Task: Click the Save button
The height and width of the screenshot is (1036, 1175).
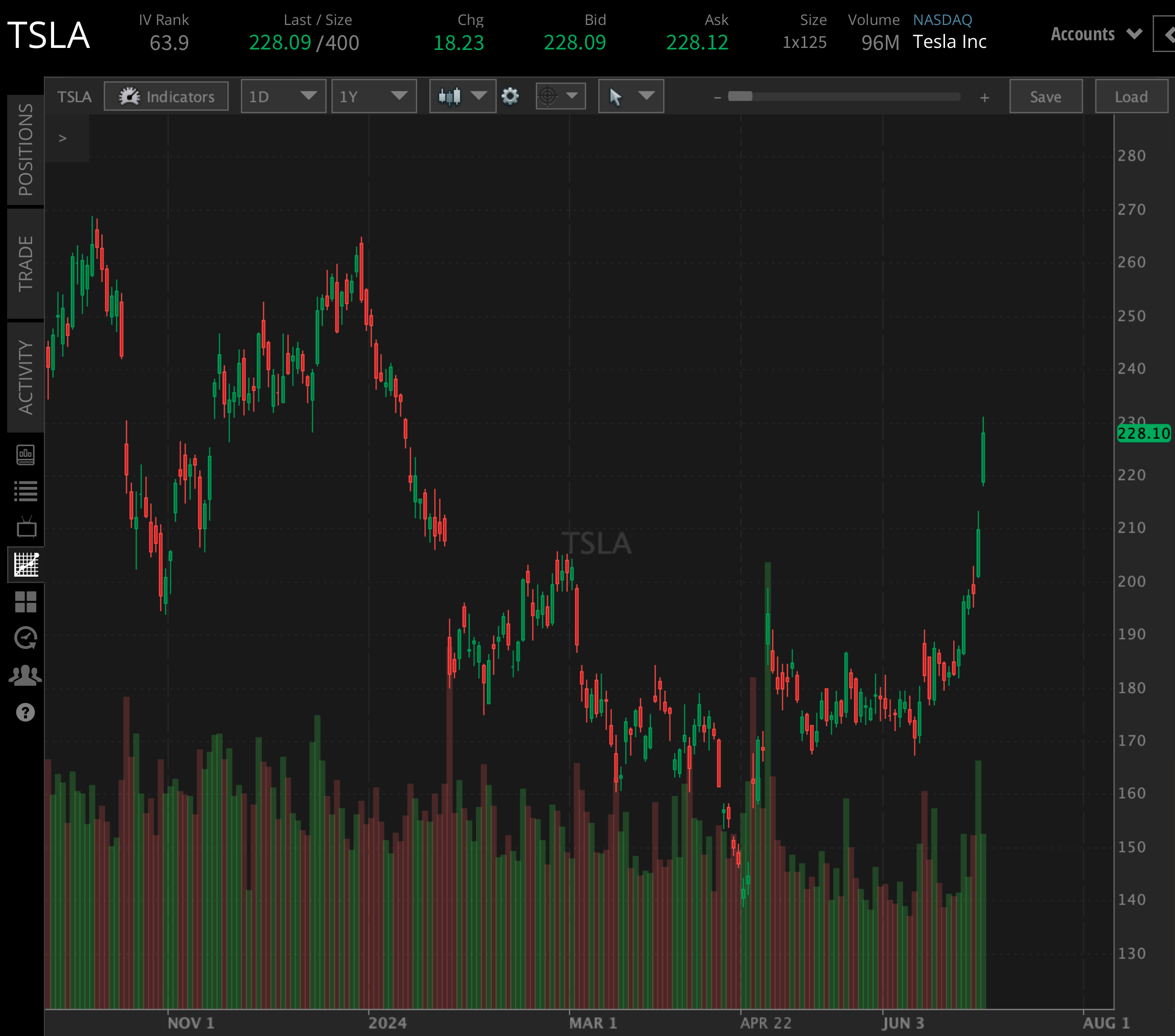Action: (1045, 96)
